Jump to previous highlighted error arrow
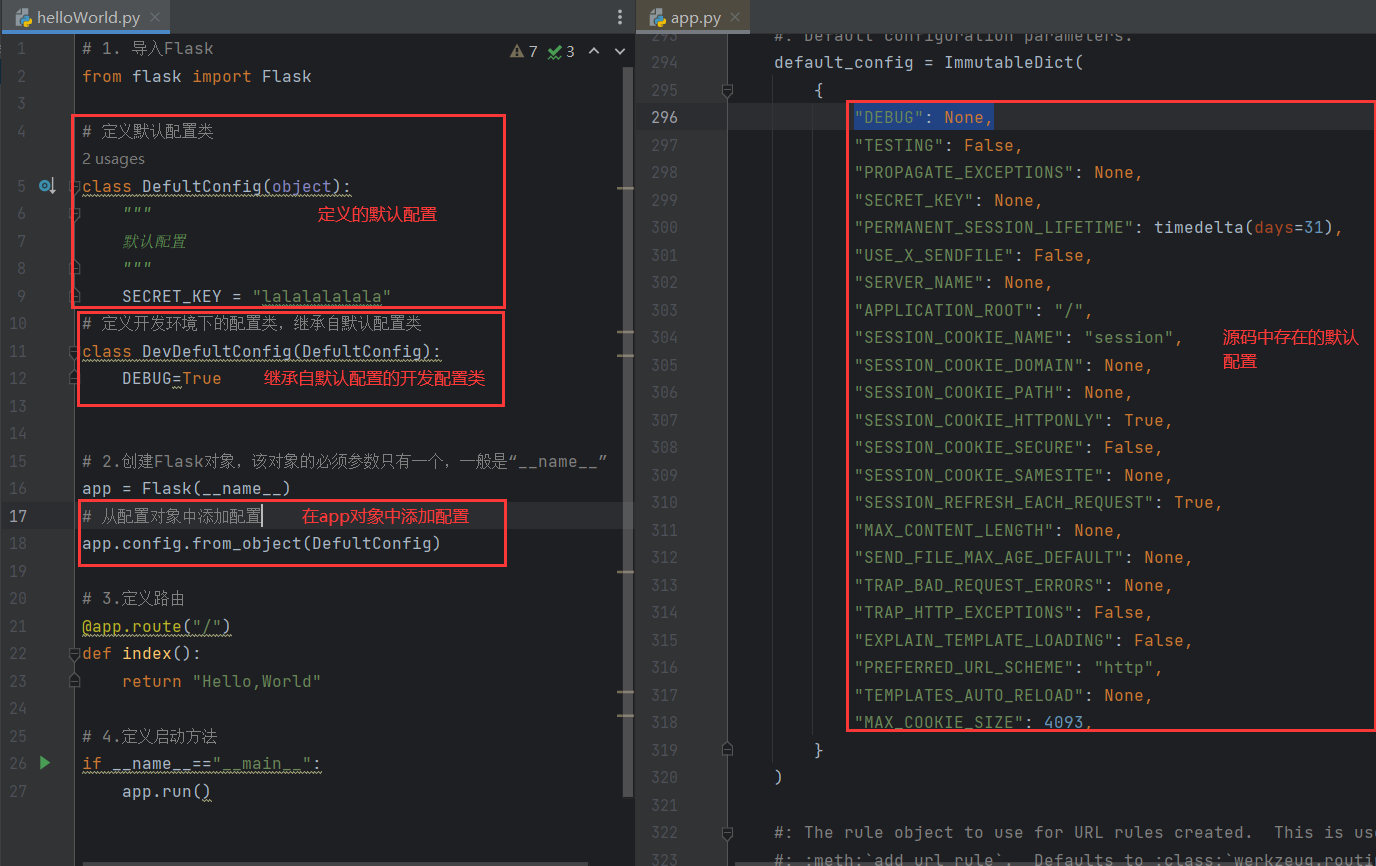The width and height of the screenshot is (1376, 866). 594,51
